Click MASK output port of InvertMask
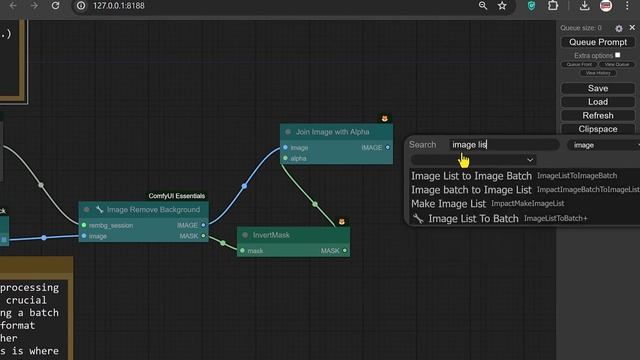640x360 pixels. point(344,251)
